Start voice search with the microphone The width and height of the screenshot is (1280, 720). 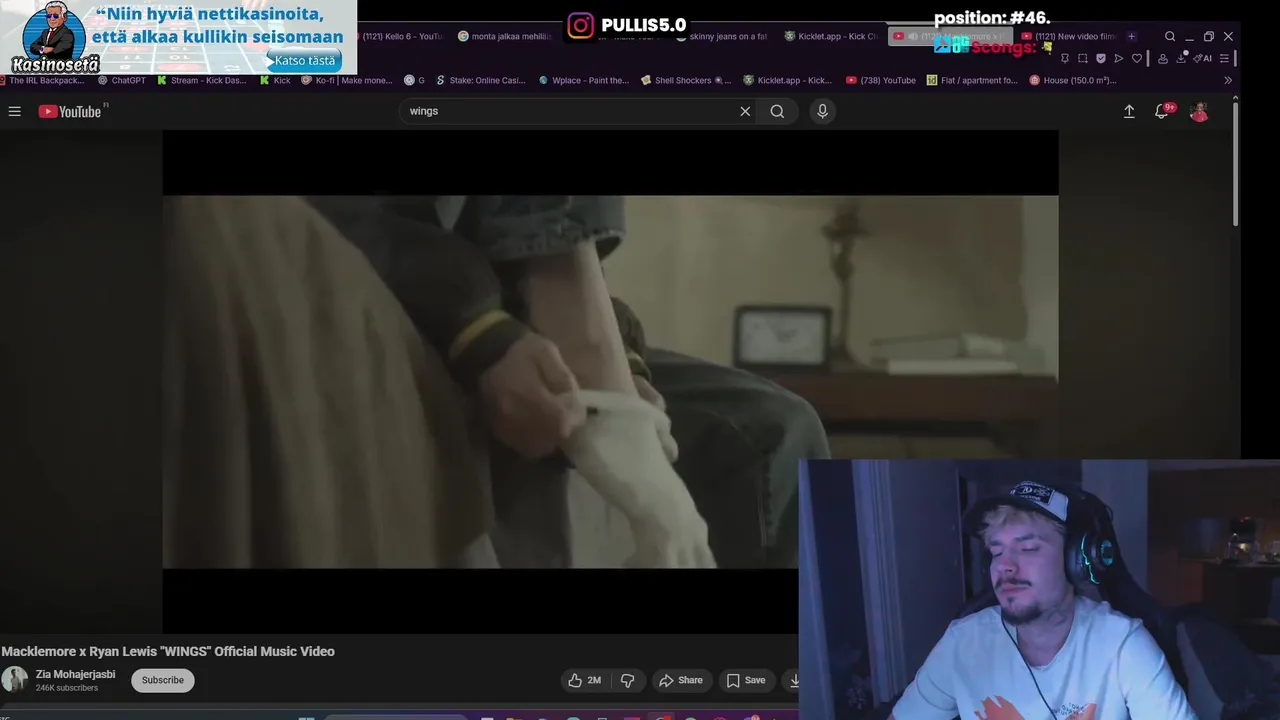(822, 111)
